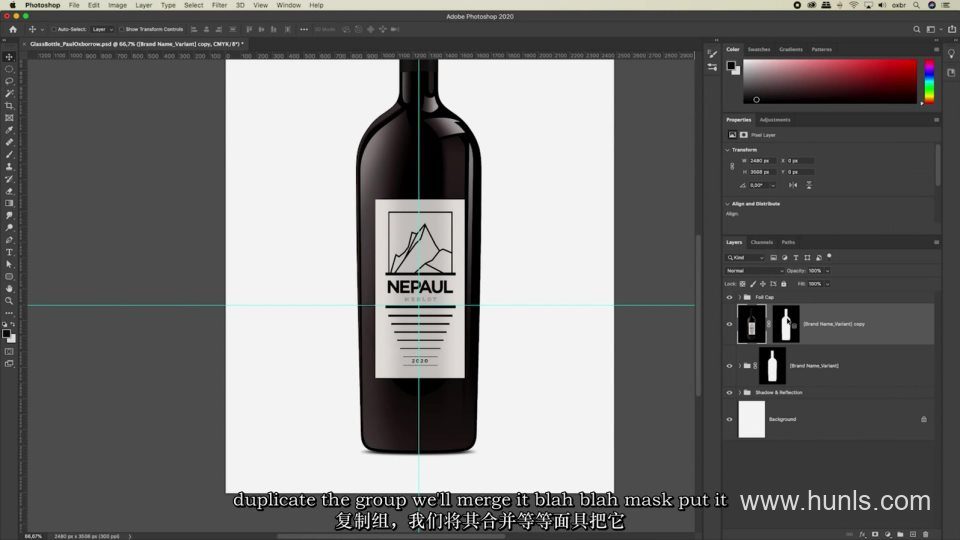Hide the [Brand Name_Variant] group
The image size is (960, 540).
729,366
